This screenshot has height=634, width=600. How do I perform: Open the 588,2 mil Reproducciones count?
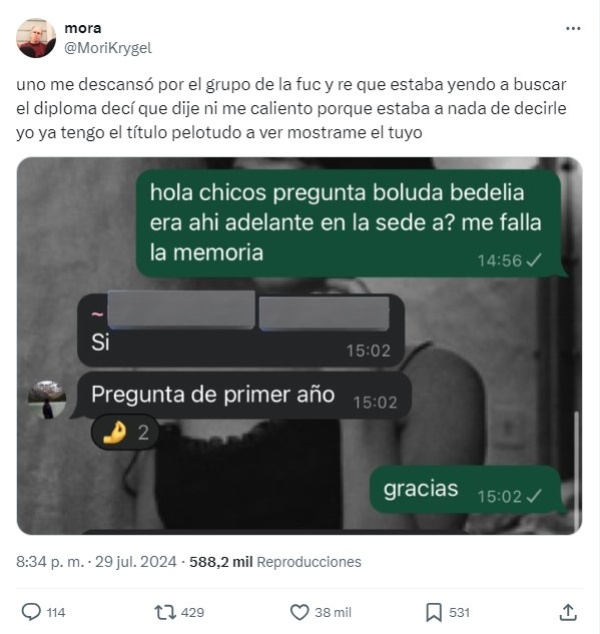275,562
